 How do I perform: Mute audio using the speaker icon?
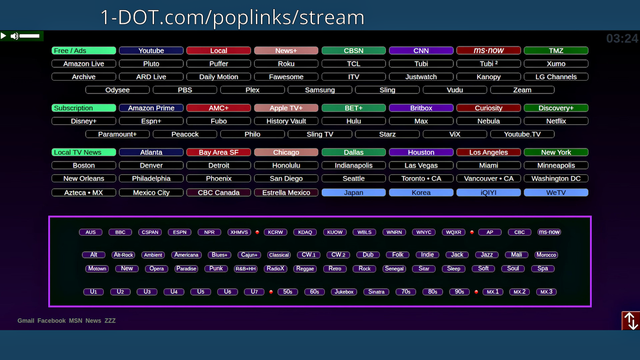[x=14, y=36]
